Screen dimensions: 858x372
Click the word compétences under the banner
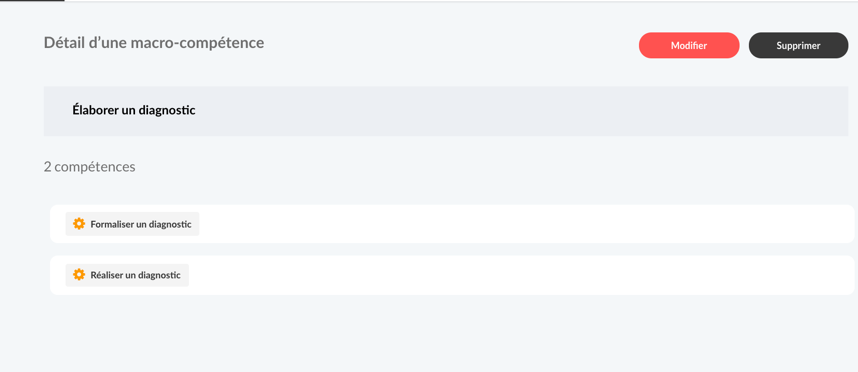pyautogui.click(x=95, y=167)
